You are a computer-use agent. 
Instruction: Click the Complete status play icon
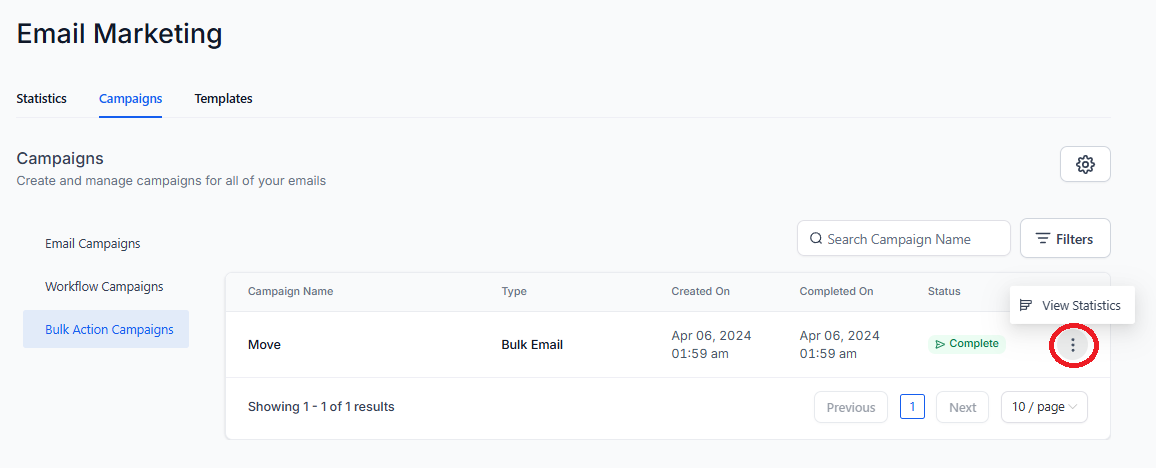click(940, 344)
